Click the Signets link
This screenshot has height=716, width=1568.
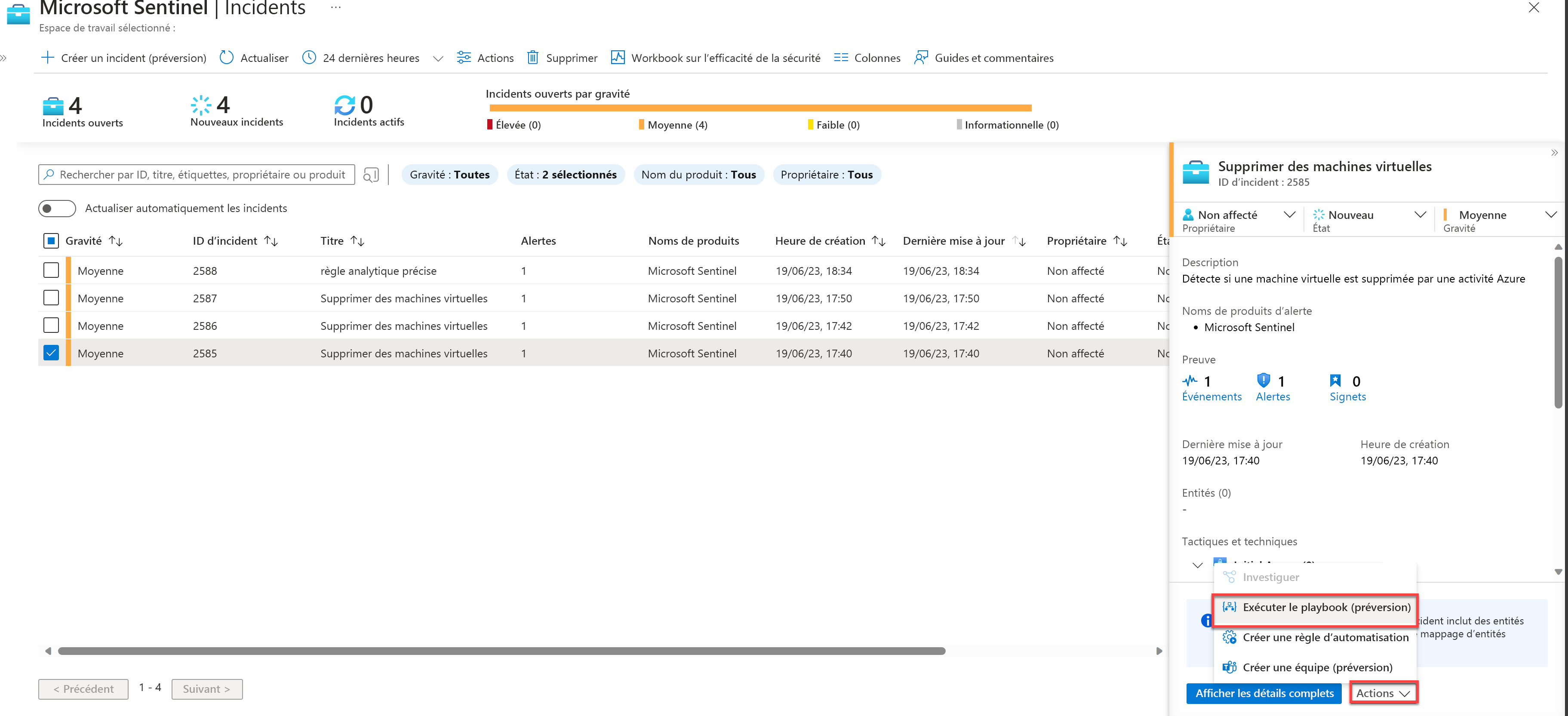[x=1348, y=397]
